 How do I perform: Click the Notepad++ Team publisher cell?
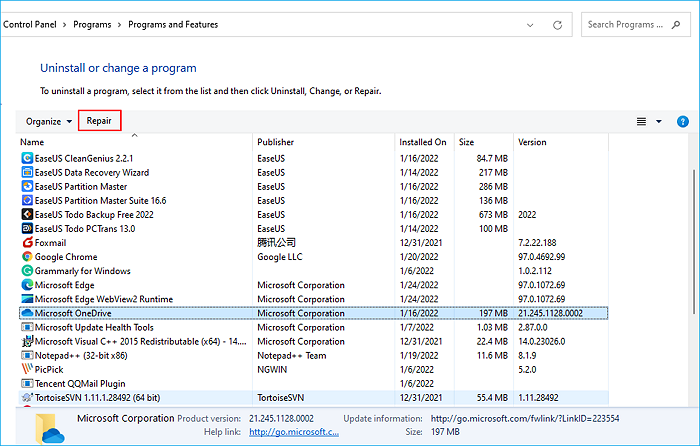pyautogui.click(x=292, y=355)
